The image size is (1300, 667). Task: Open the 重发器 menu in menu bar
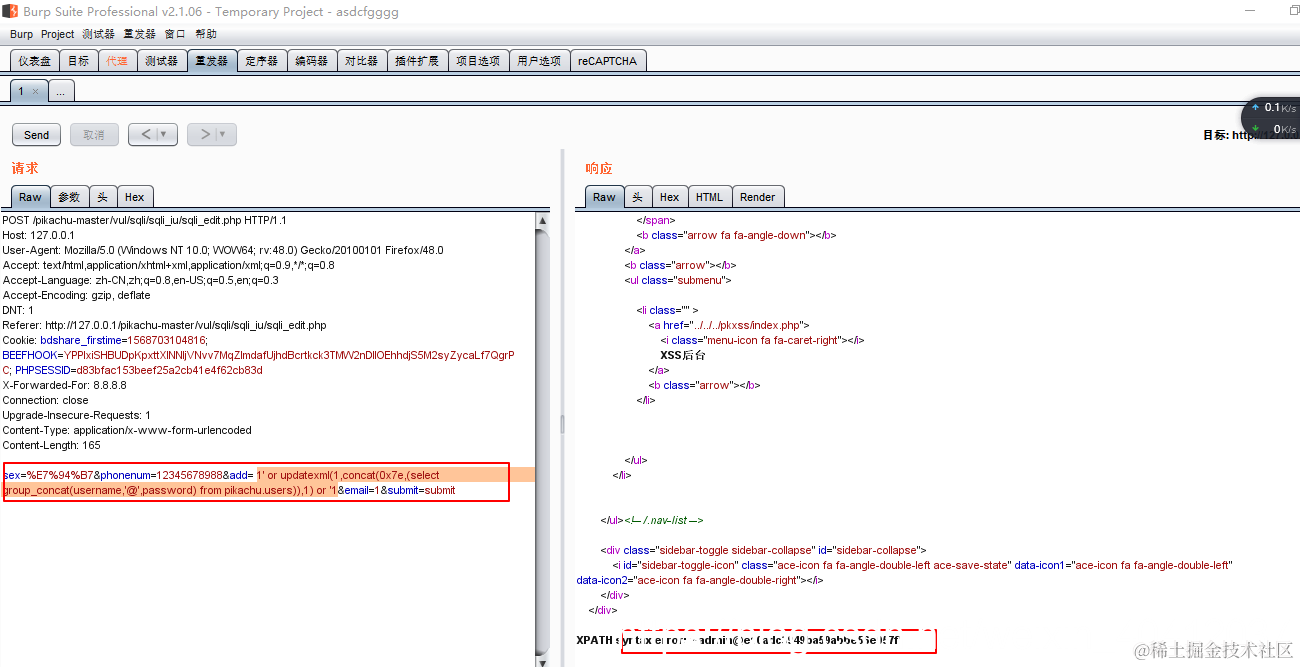pos(140,34)
